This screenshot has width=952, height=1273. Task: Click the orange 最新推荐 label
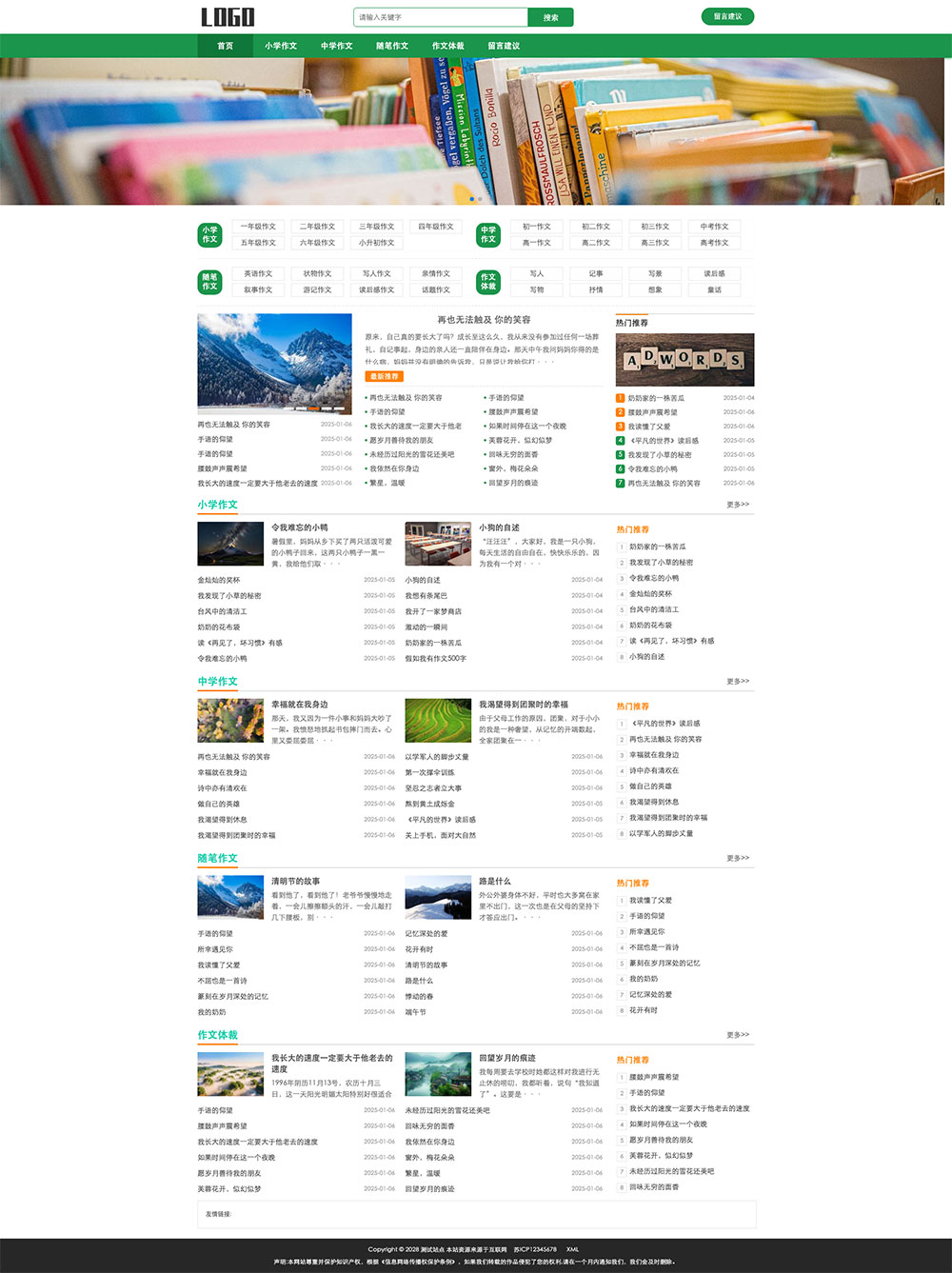pos(385,377)
